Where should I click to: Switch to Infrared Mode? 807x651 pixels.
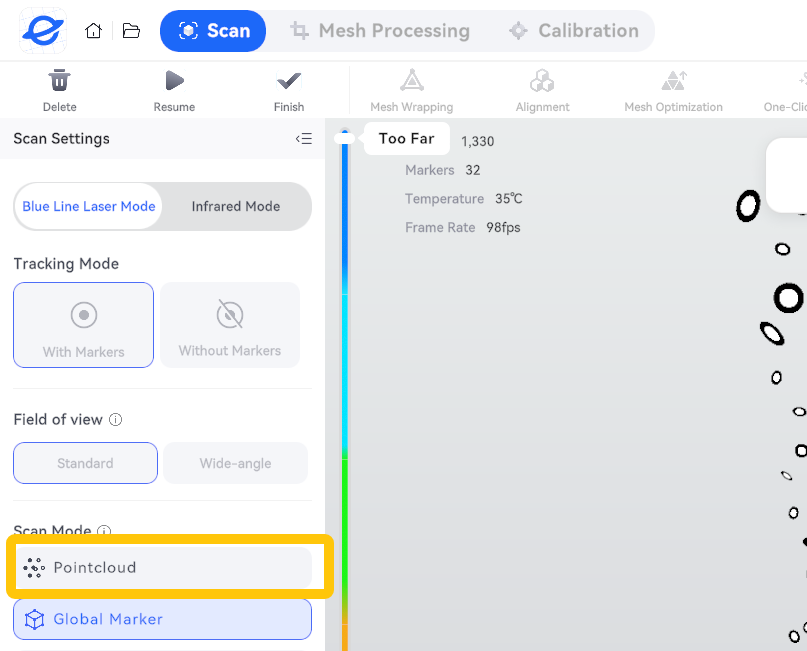click(236, 206)
